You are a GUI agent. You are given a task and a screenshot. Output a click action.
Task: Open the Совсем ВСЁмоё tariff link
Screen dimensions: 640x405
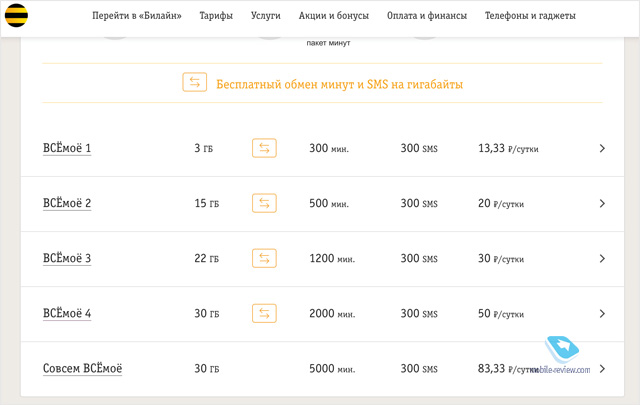click(82, 368)
